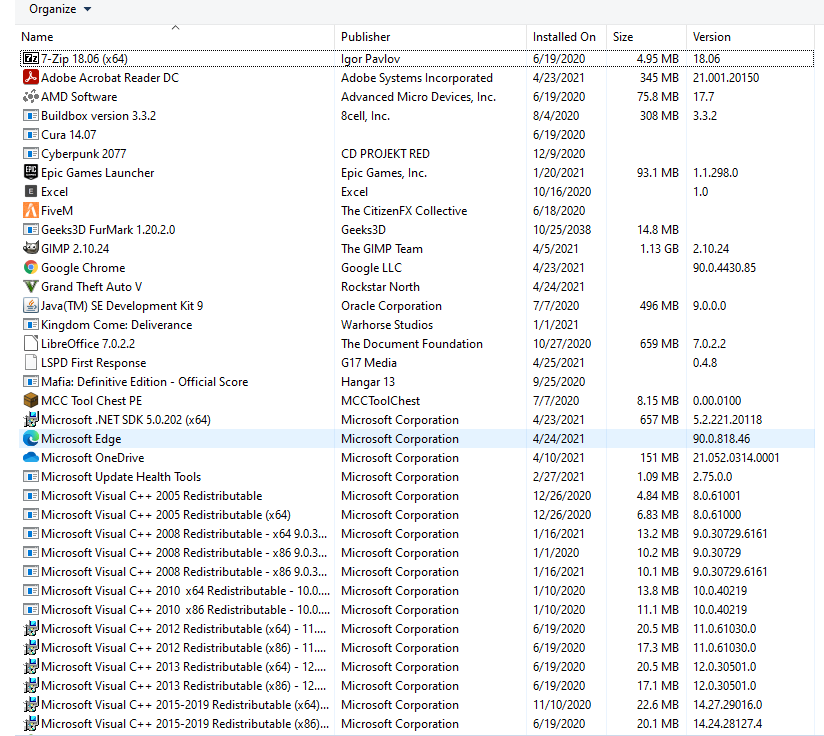The height and width of the screenshot is (736, 824).
Task: Click the Google Chrome icon
Action: point(31,267)
